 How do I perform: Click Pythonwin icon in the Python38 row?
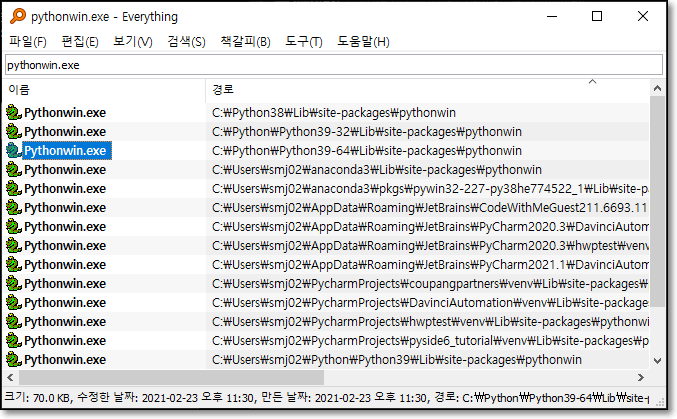[14, 112]
